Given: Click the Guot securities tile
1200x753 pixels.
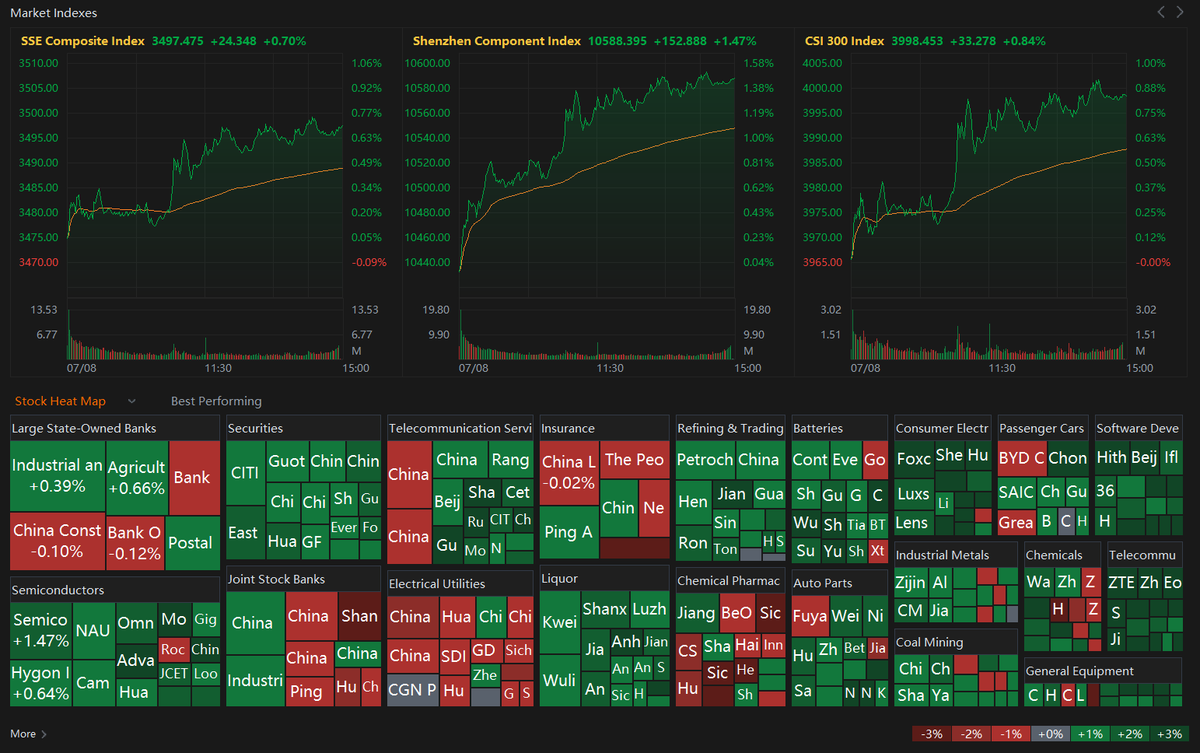Looking at the screenshot, I should [x=286, y=461].
